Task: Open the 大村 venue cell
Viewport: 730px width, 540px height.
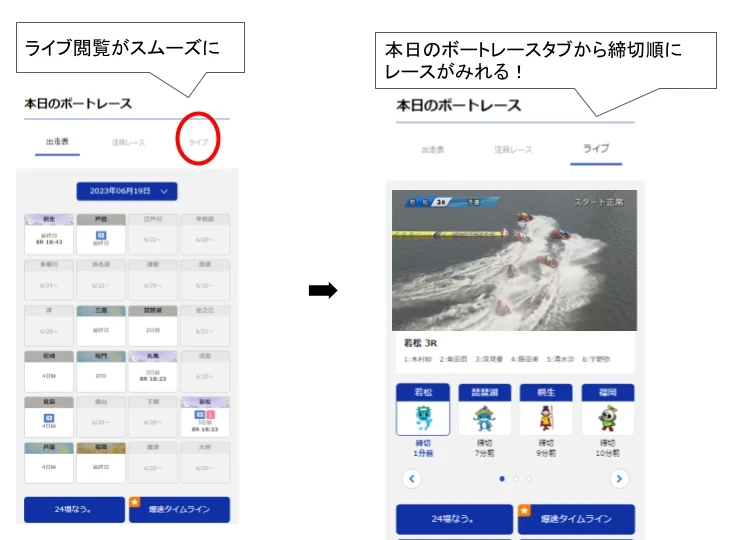Action: pos(205,462)
